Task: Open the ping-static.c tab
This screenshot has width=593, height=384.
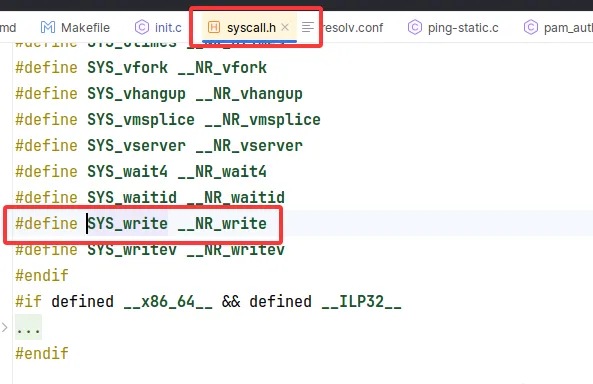Action: click(x=453, y=27)
